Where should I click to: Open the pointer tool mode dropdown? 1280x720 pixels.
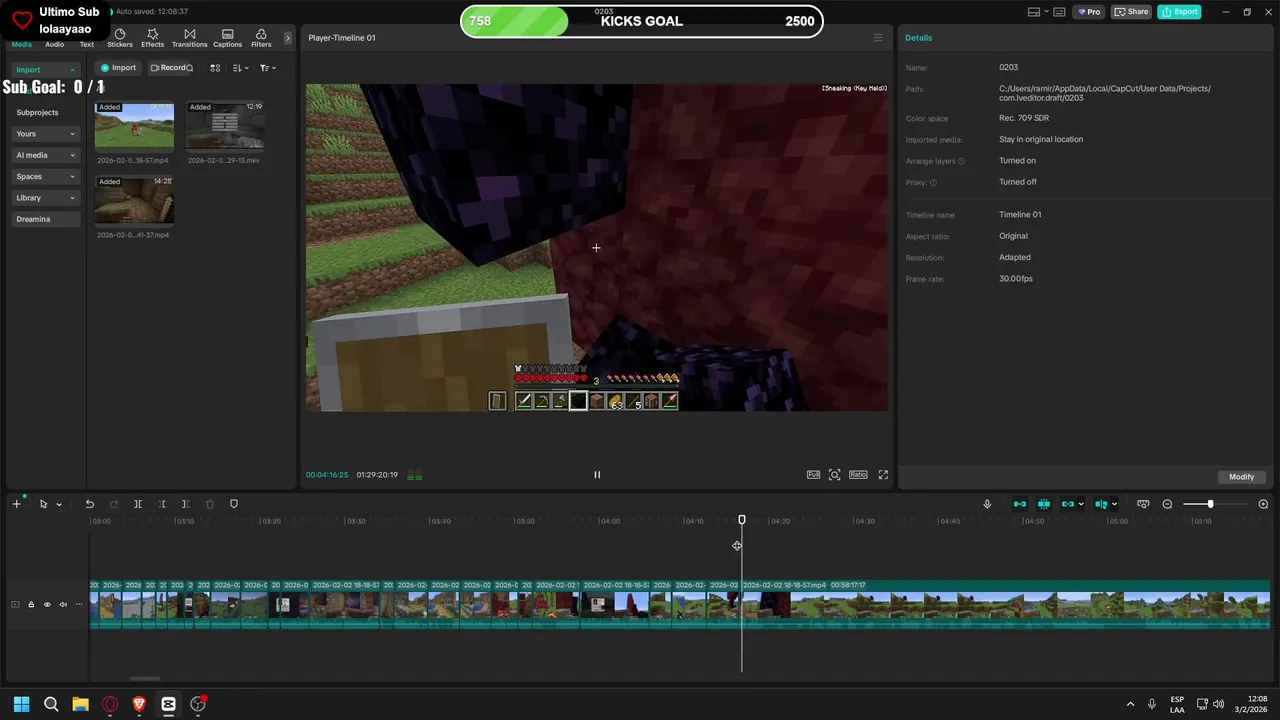coord(59,505)
